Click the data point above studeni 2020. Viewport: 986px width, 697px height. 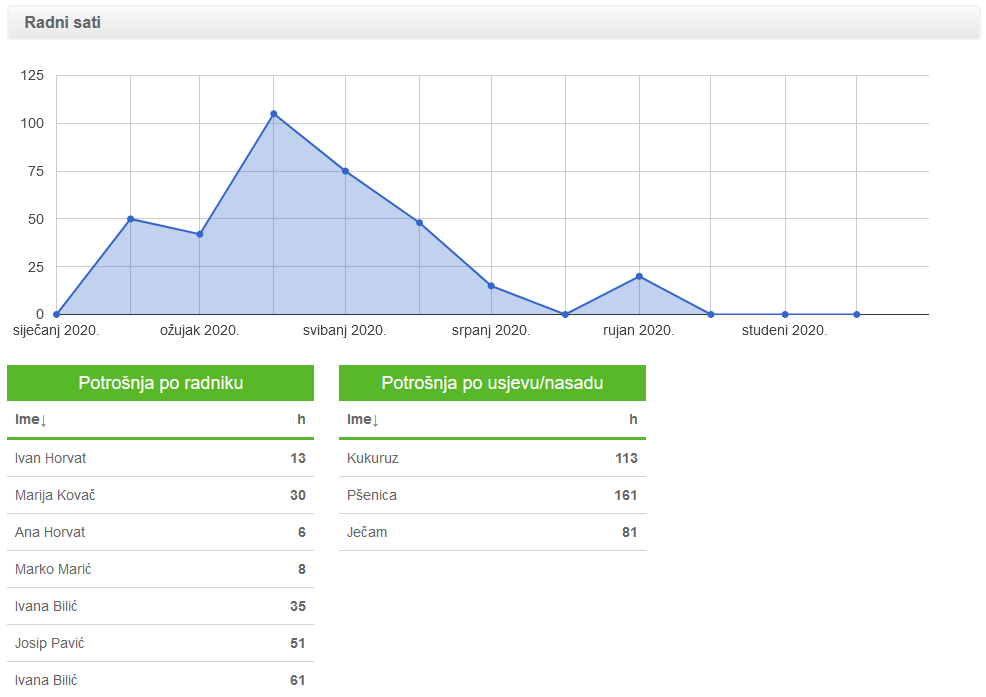pyautogui.click(x=785, y=314)
